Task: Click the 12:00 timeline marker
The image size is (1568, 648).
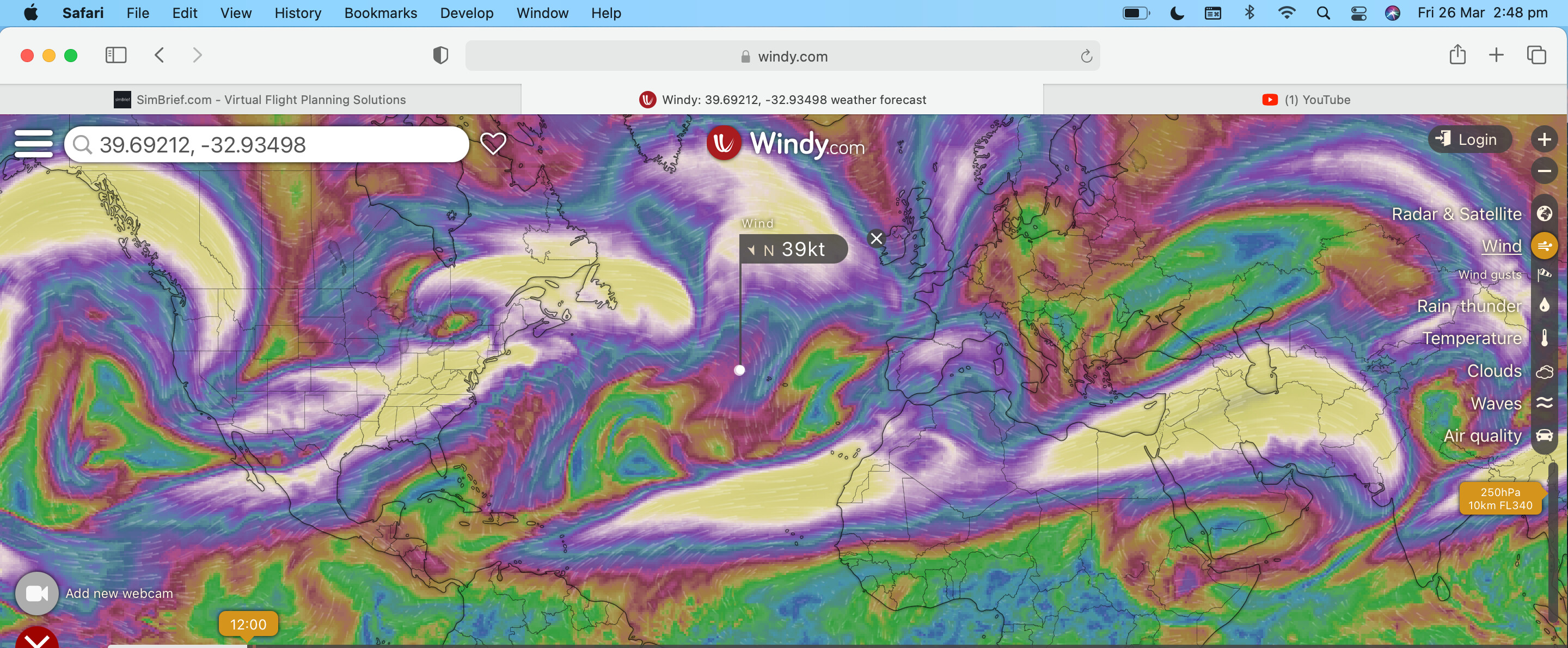Action: 248,624
